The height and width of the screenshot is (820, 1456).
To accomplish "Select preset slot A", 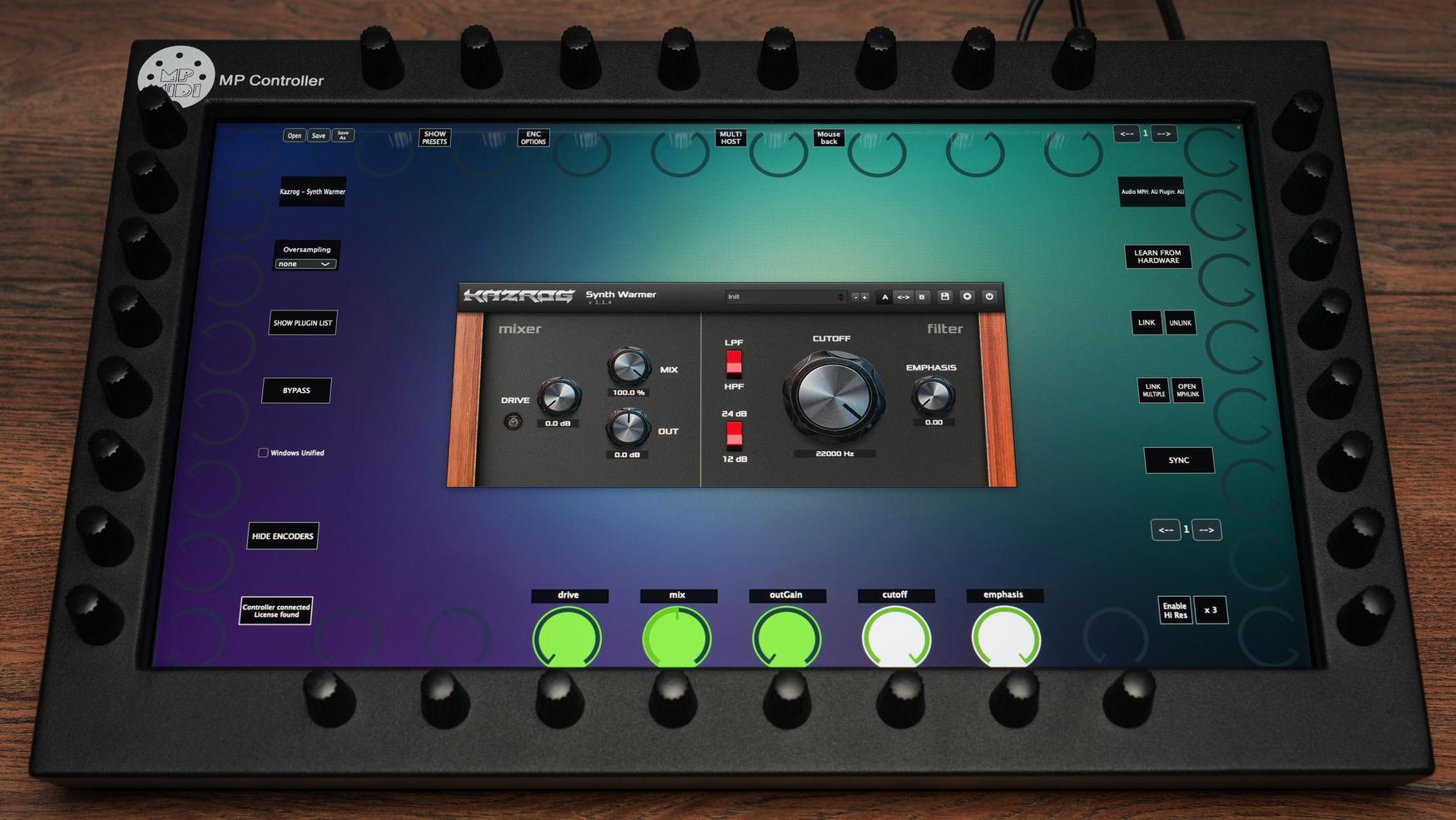I will [884, 297].
